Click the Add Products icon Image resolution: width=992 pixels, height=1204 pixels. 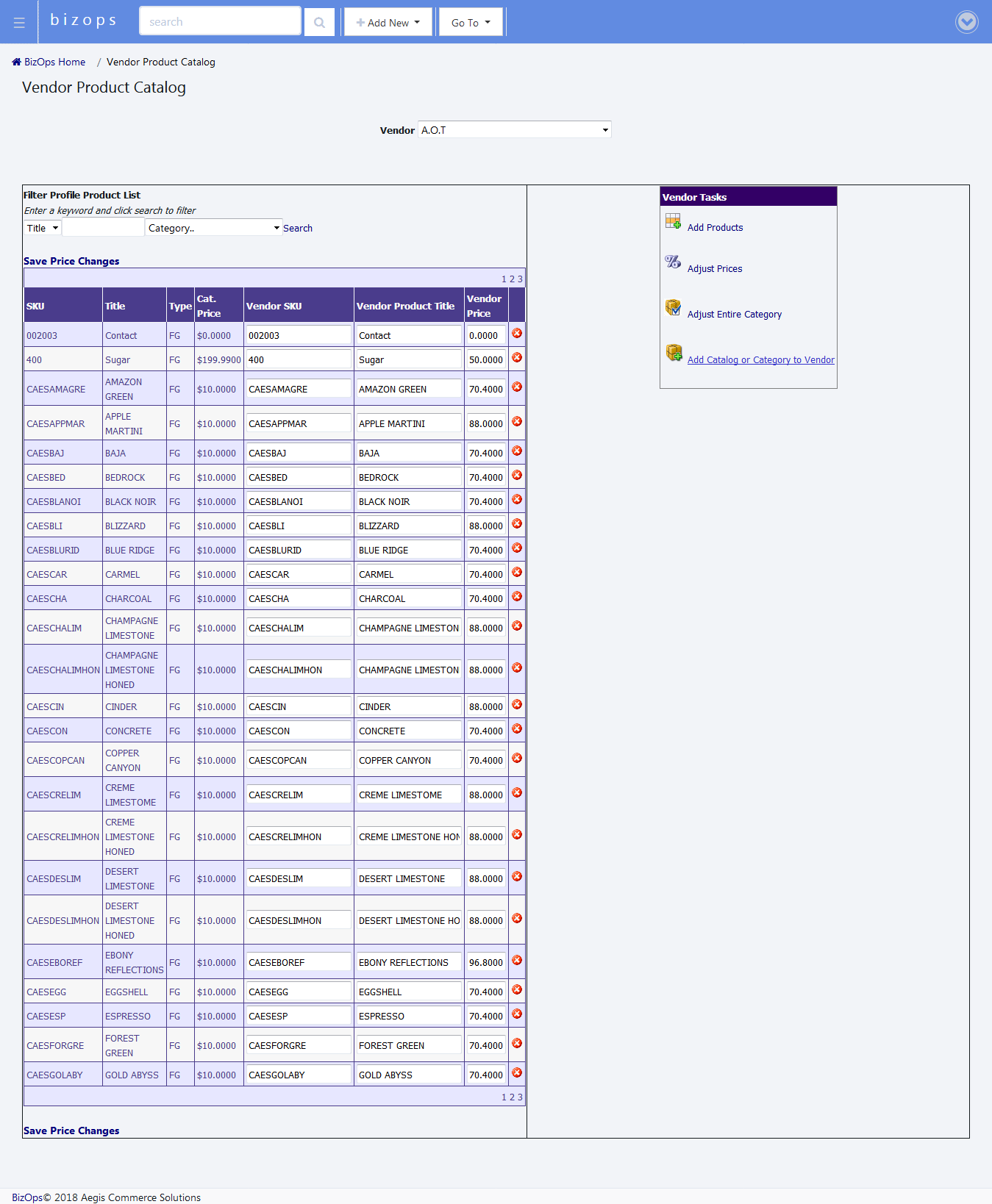point(673,221)
